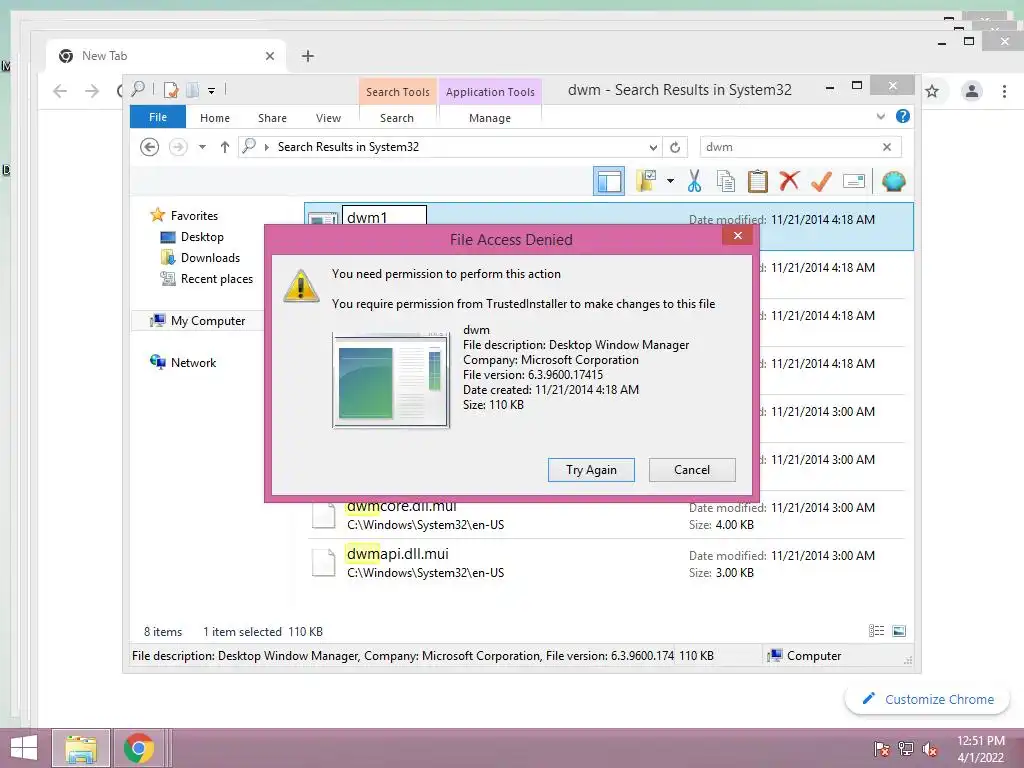Expand the ribbon with chevron arrow
The image size is (1024, 768).
(x=880, y=116)
